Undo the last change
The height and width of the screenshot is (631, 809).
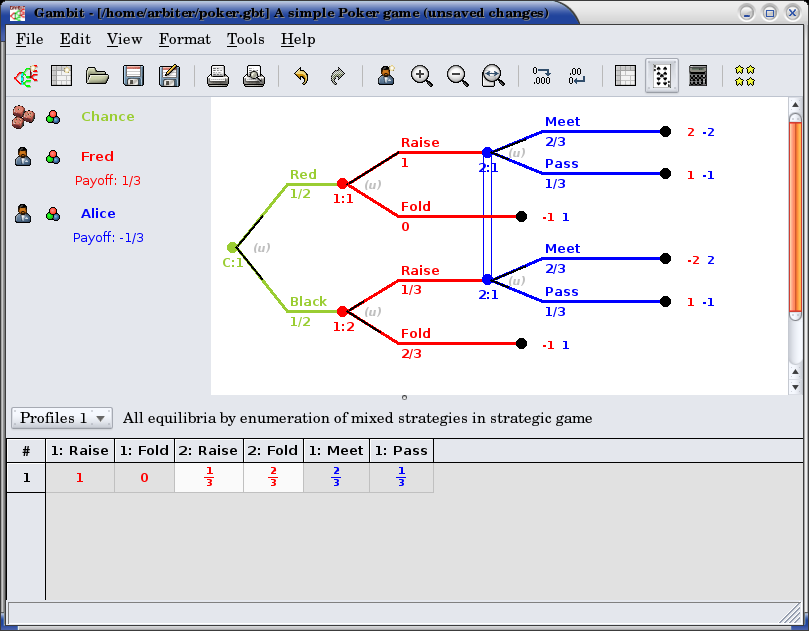click(301, 76)
